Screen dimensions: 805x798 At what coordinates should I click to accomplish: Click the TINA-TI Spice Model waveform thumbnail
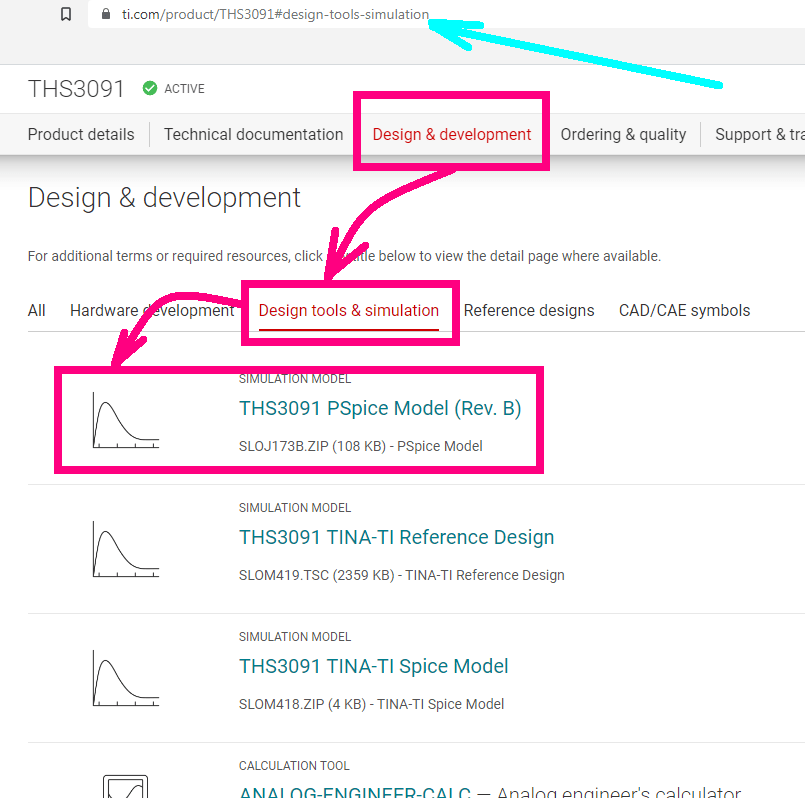(126, 678)
